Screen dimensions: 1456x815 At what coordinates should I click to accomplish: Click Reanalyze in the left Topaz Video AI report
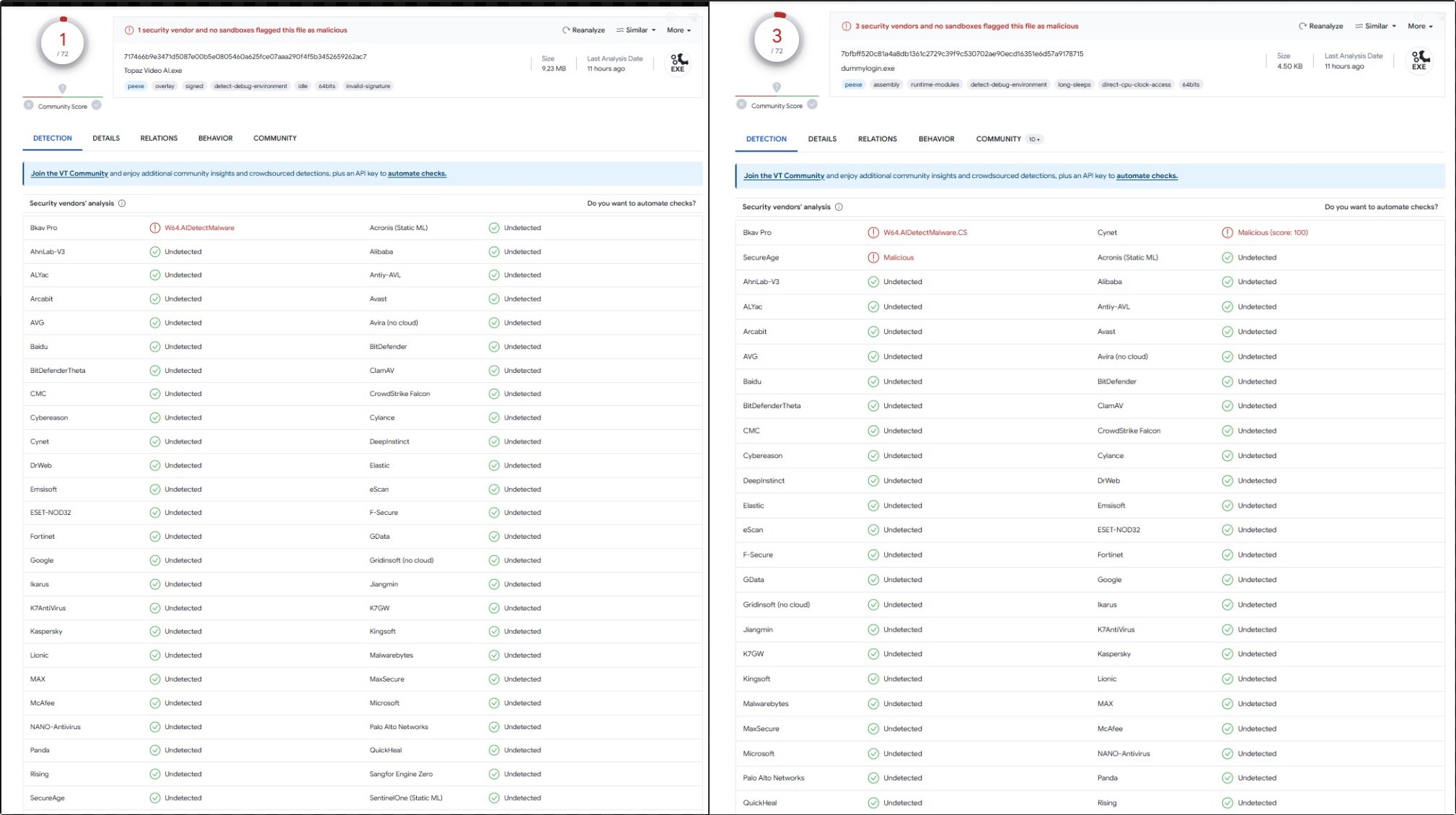pos(583,30)
